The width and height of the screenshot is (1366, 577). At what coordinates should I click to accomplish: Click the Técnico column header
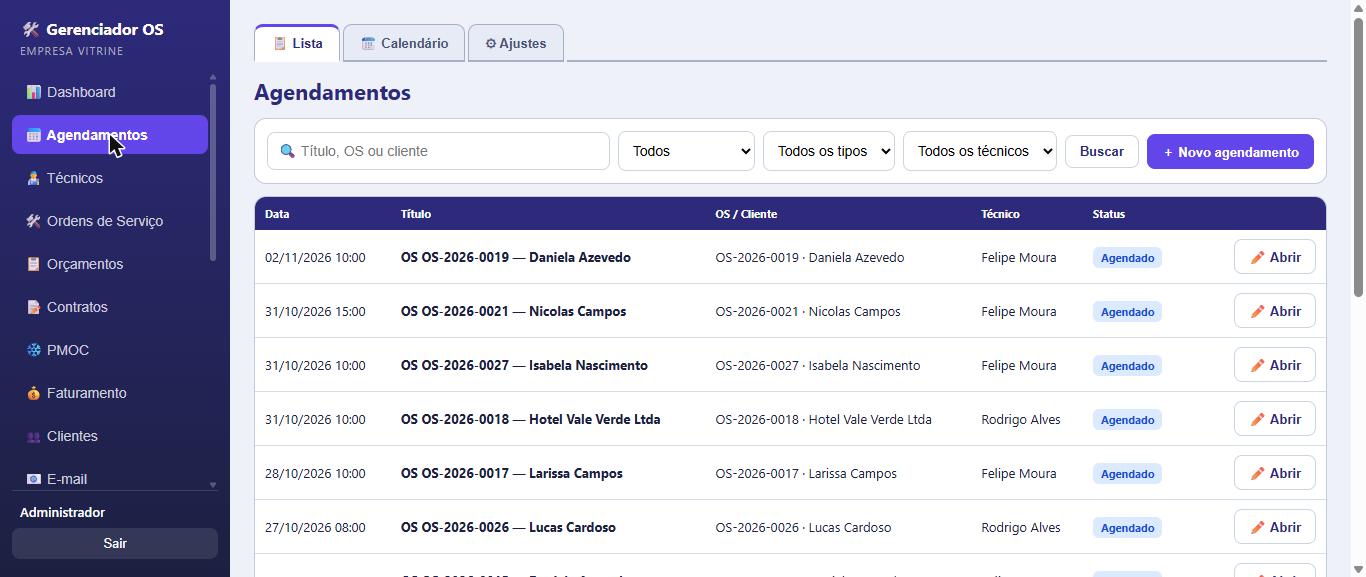tap(1000, 214)
